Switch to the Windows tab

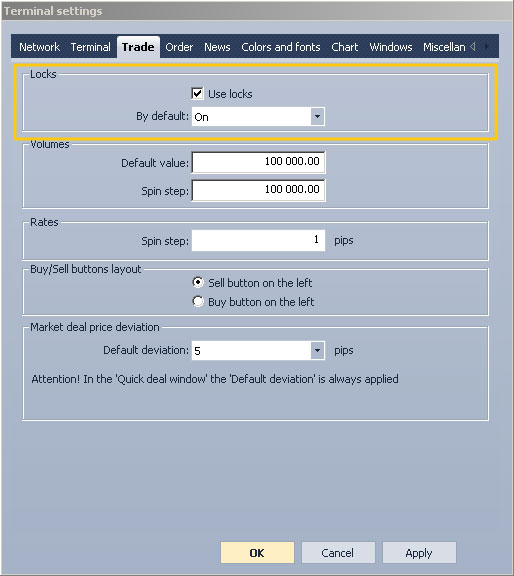pyautogui.click(x=391, y=47)
